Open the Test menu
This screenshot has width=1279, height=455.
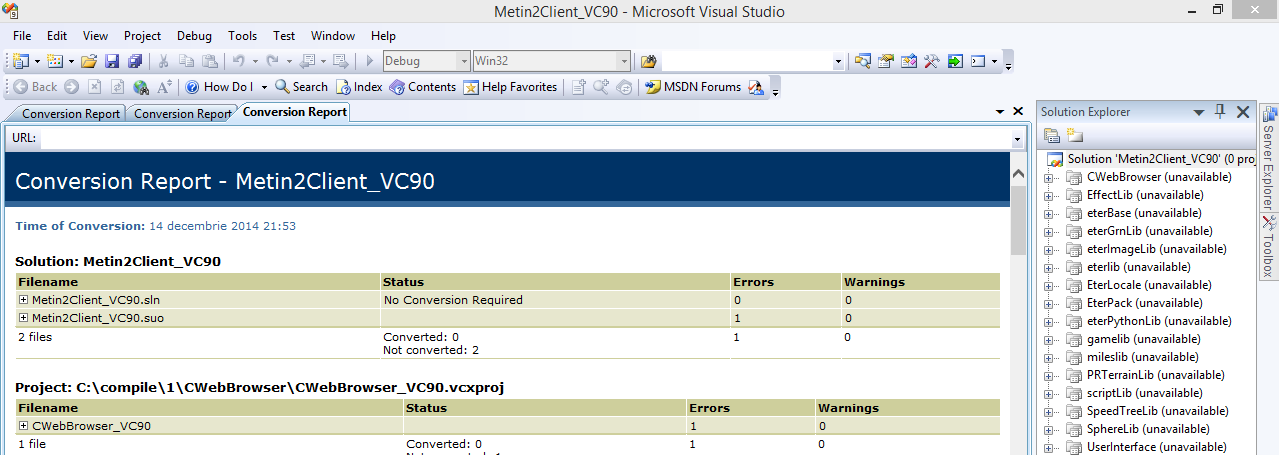285,35
